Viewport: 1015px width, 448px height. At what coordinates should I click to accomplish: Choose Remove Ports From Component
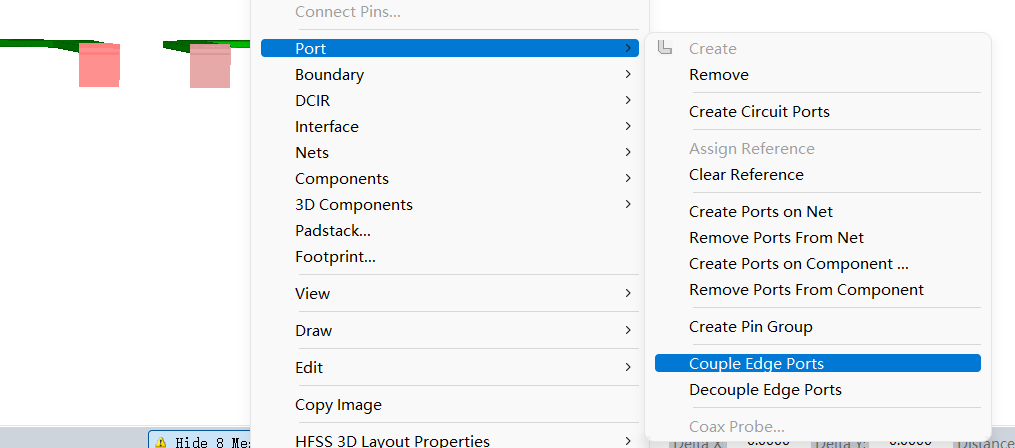coord(806,290)
